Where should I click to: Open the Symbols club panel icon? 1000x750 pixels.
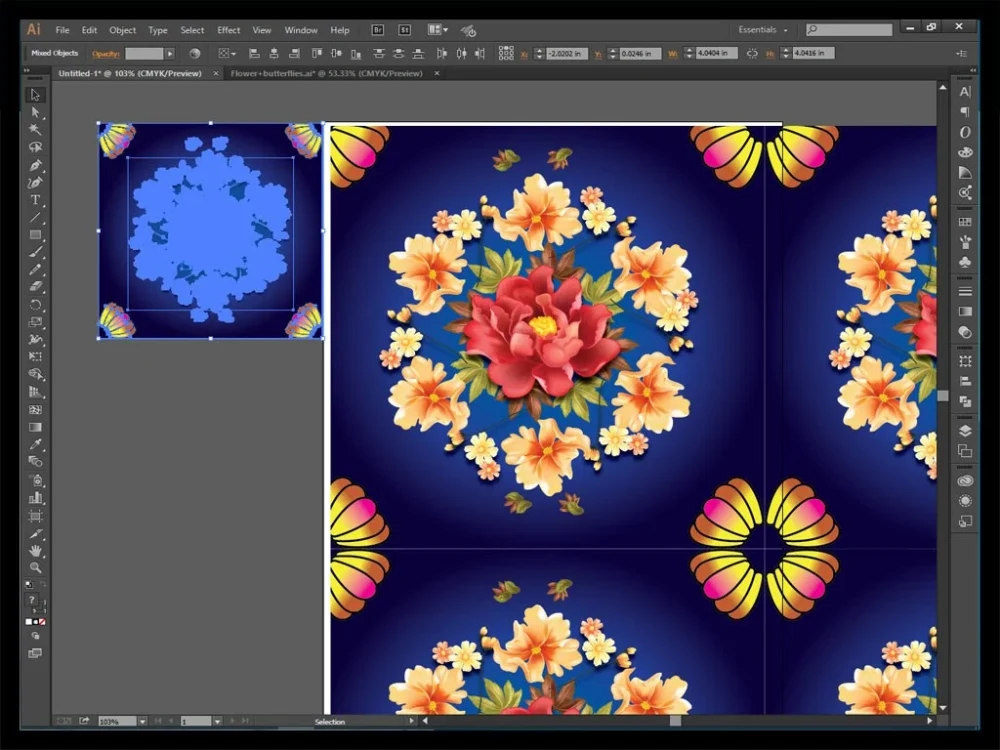tap(965, 261)
